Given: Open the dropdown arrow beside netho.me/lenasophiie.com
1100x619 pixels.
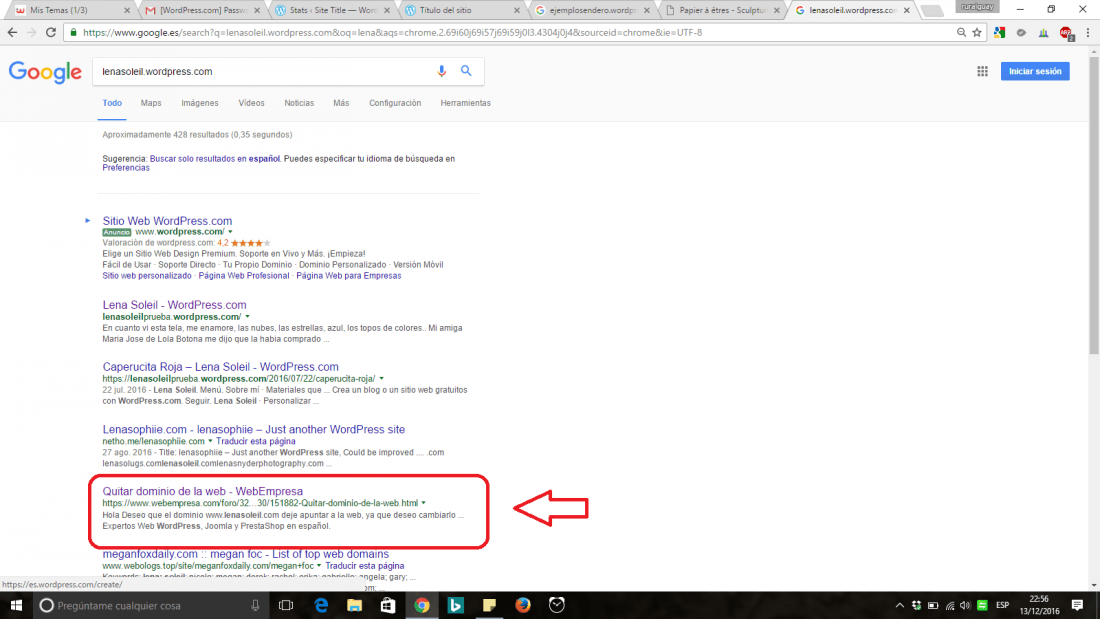Looking at the screenshot, I should 210,441.
